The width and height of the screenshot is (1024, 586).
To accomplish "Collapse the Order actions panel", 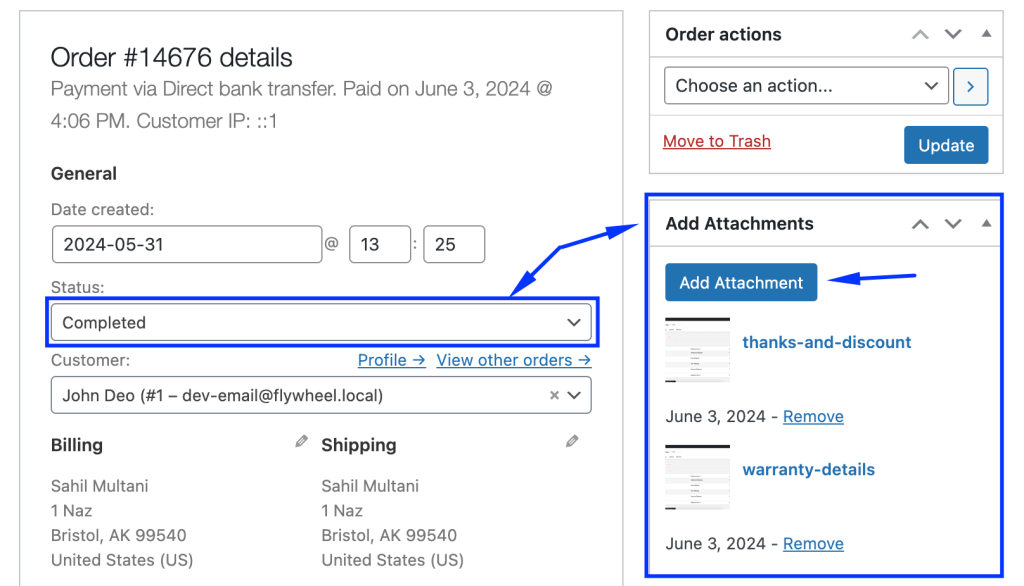I will pos(986,34).
